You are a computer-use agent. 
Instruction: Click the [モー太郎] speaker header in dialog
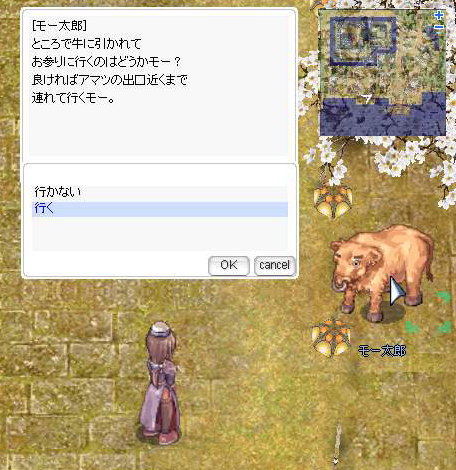coord(59,26)
